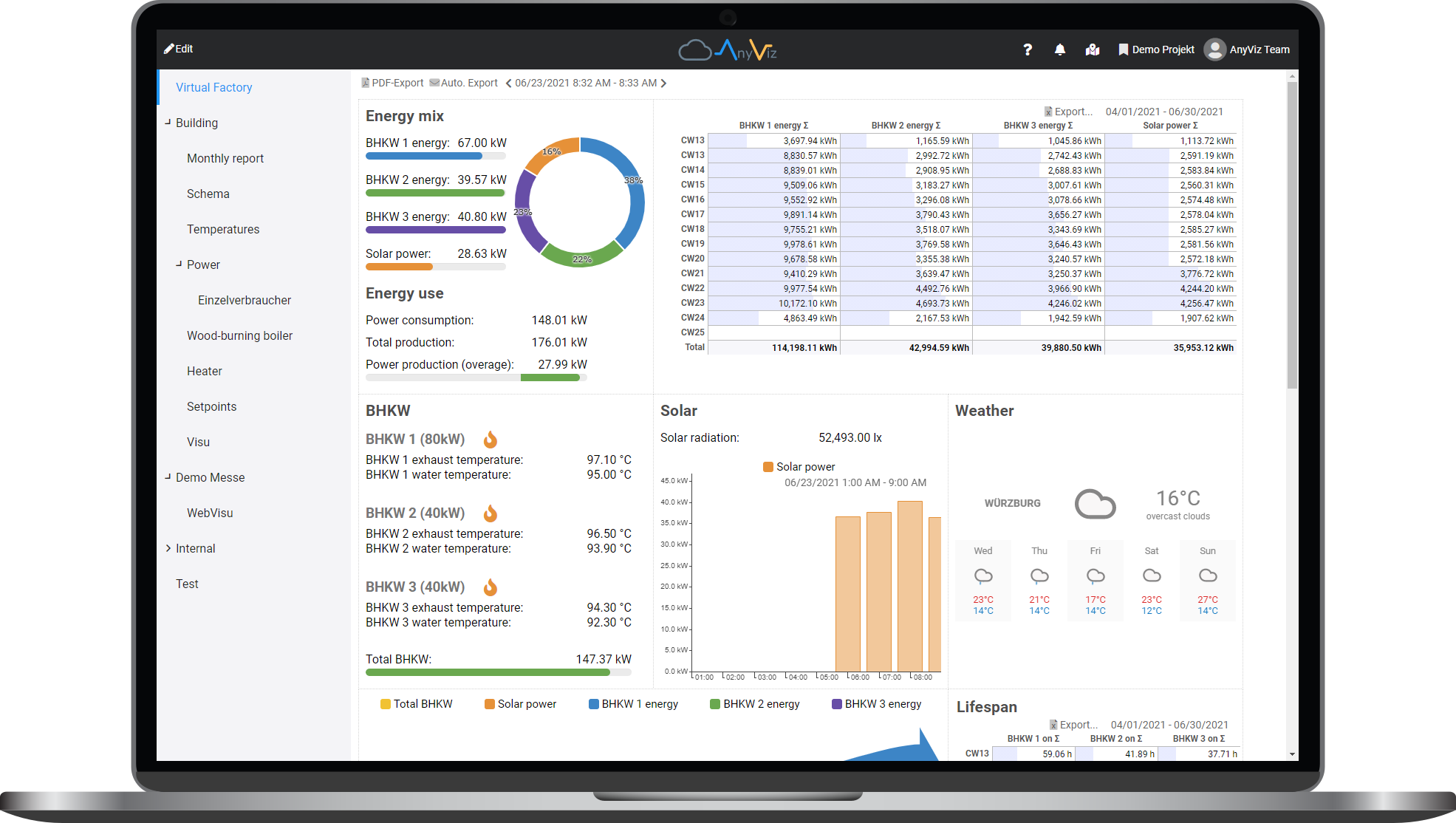Open the notifications bell

(1059, 49)
